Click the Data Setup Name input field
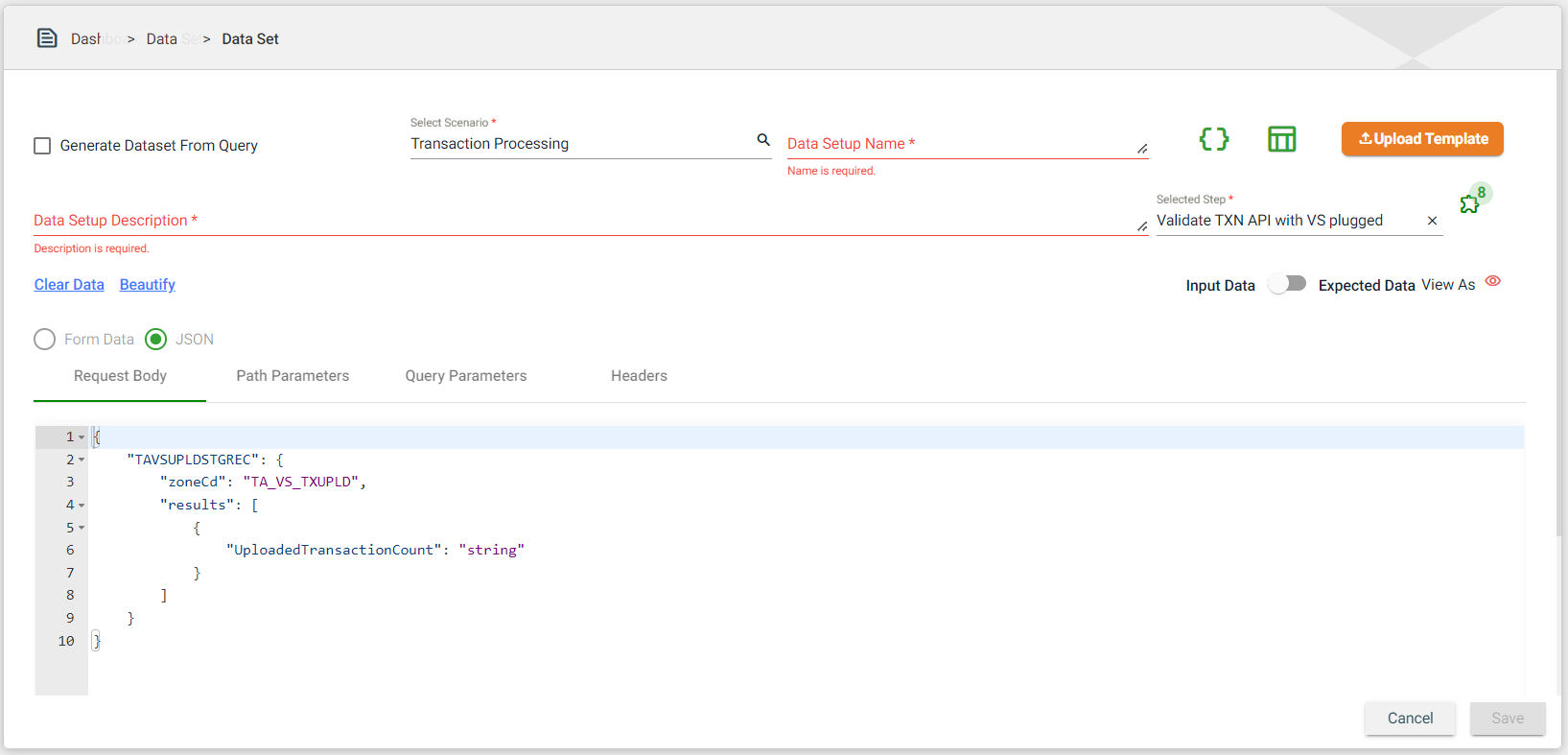The image size is (1568, 755). tap(959, 144)
